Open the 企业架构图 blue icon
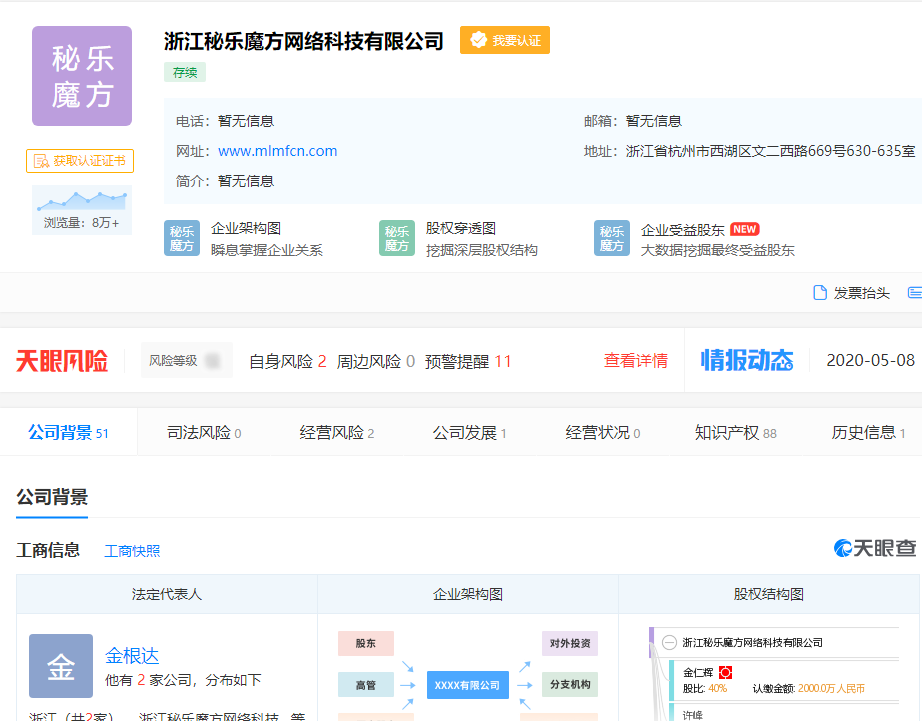 click(182, 238)
